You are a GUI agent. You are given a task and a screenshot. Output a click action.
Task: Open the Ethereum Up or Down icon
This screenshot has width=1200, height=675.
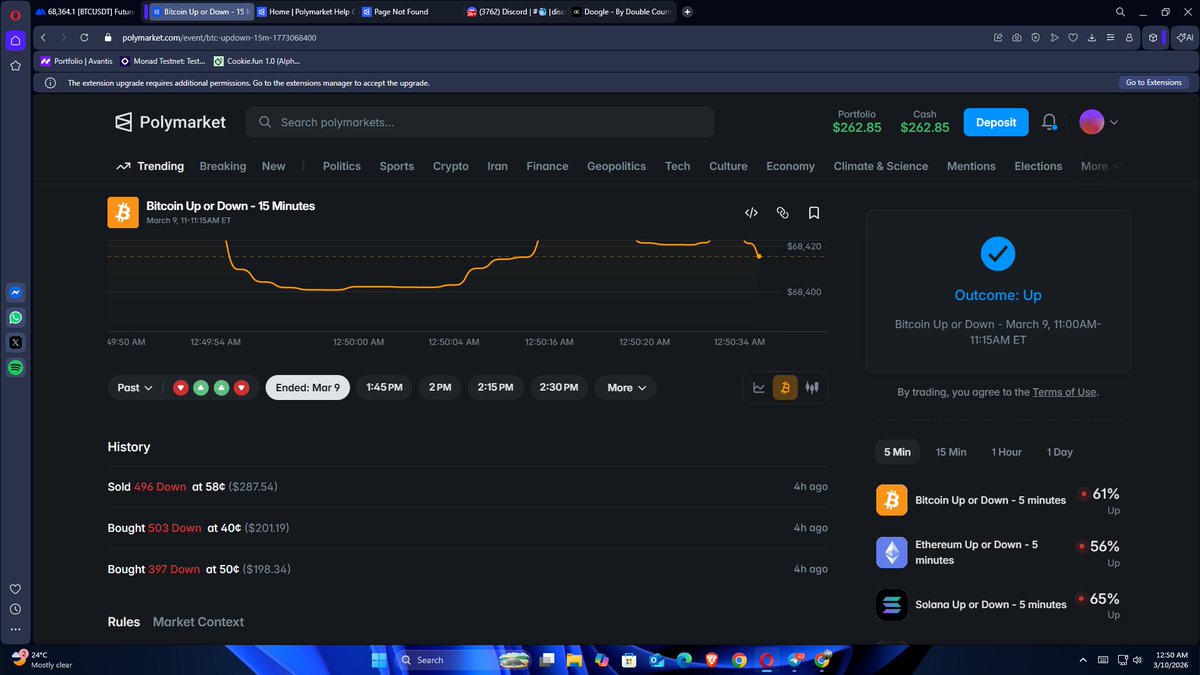click(892, 552)
